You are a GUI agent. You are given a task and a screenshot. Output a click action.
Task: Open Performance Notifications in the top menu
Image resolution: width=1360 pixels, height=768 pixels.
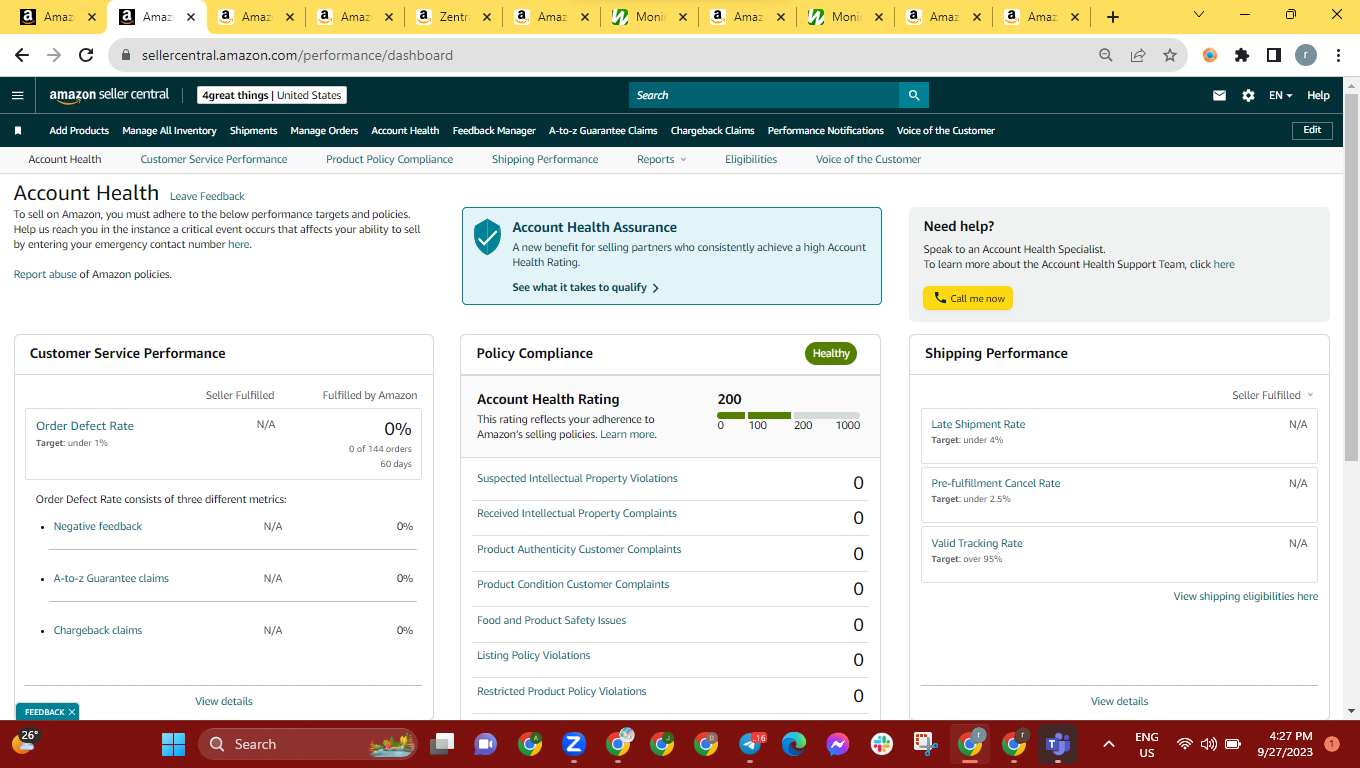click(x=826, y=131)
